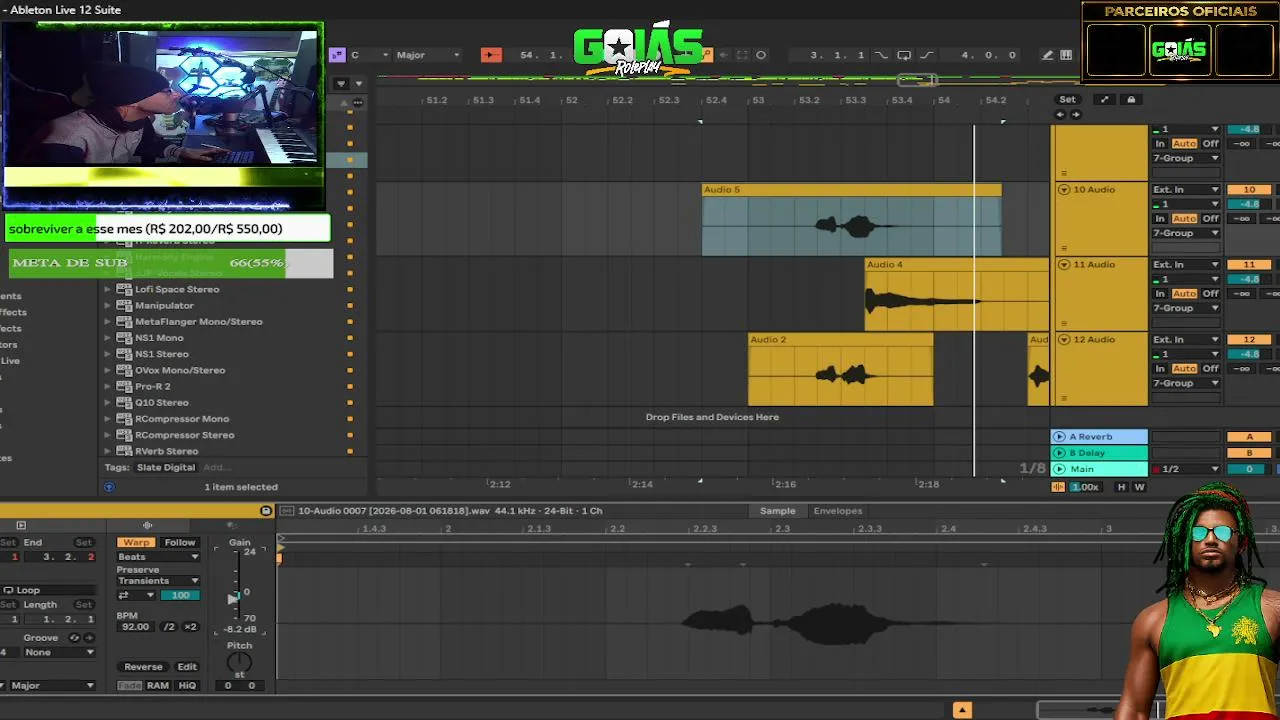The image size is (1280, 720).
Task: Jump to next locator arrow
Action: click(x=1076, y=114)
